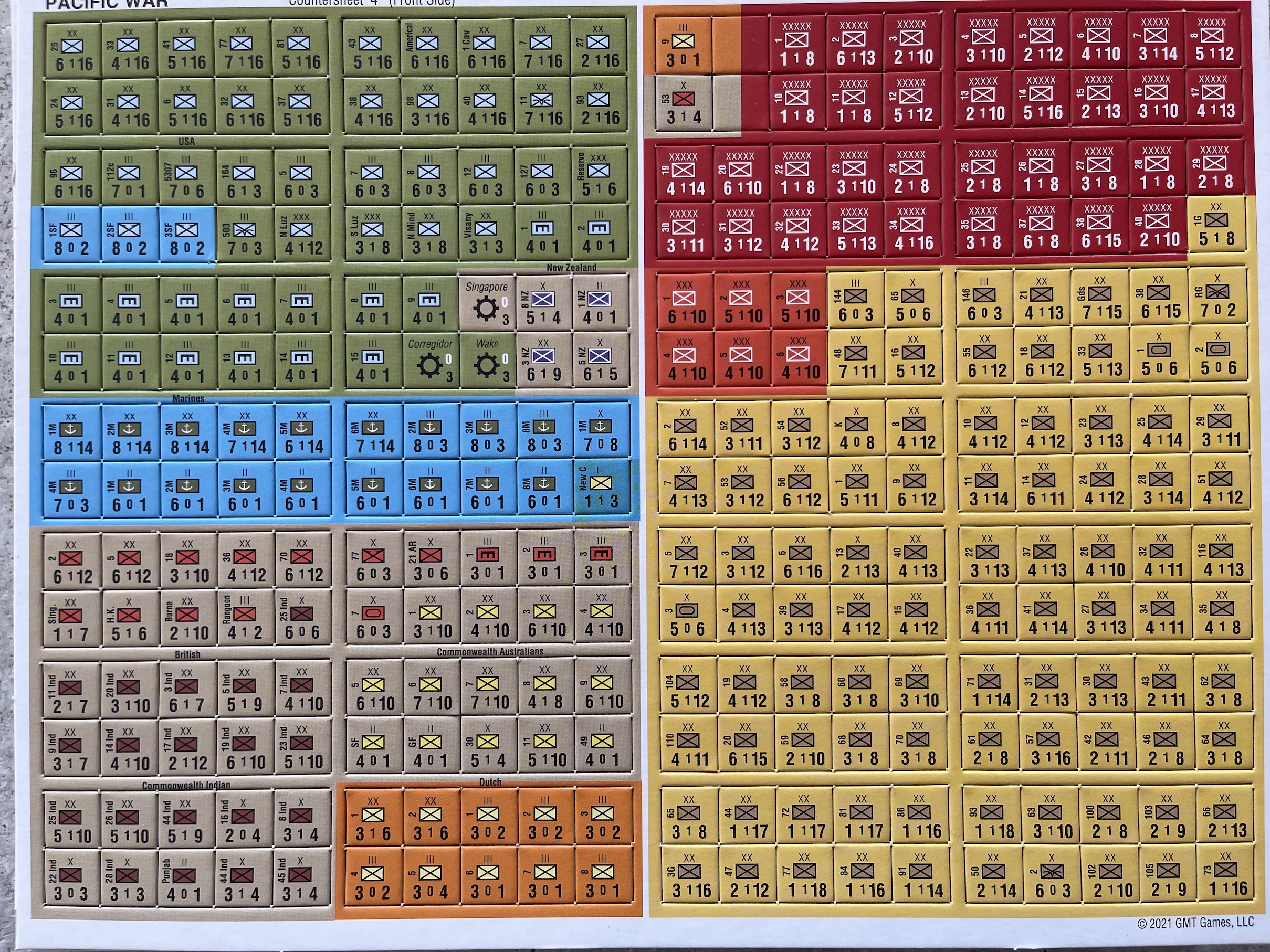Pick the 1 Cav division counter
This screenshot has height=952, width=1270.
point(485,48)
